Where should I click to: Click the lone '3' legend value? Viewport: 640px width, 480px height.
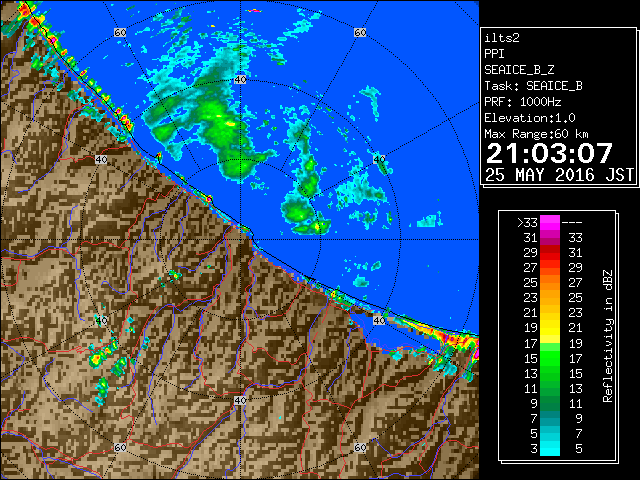click(534, 449)
